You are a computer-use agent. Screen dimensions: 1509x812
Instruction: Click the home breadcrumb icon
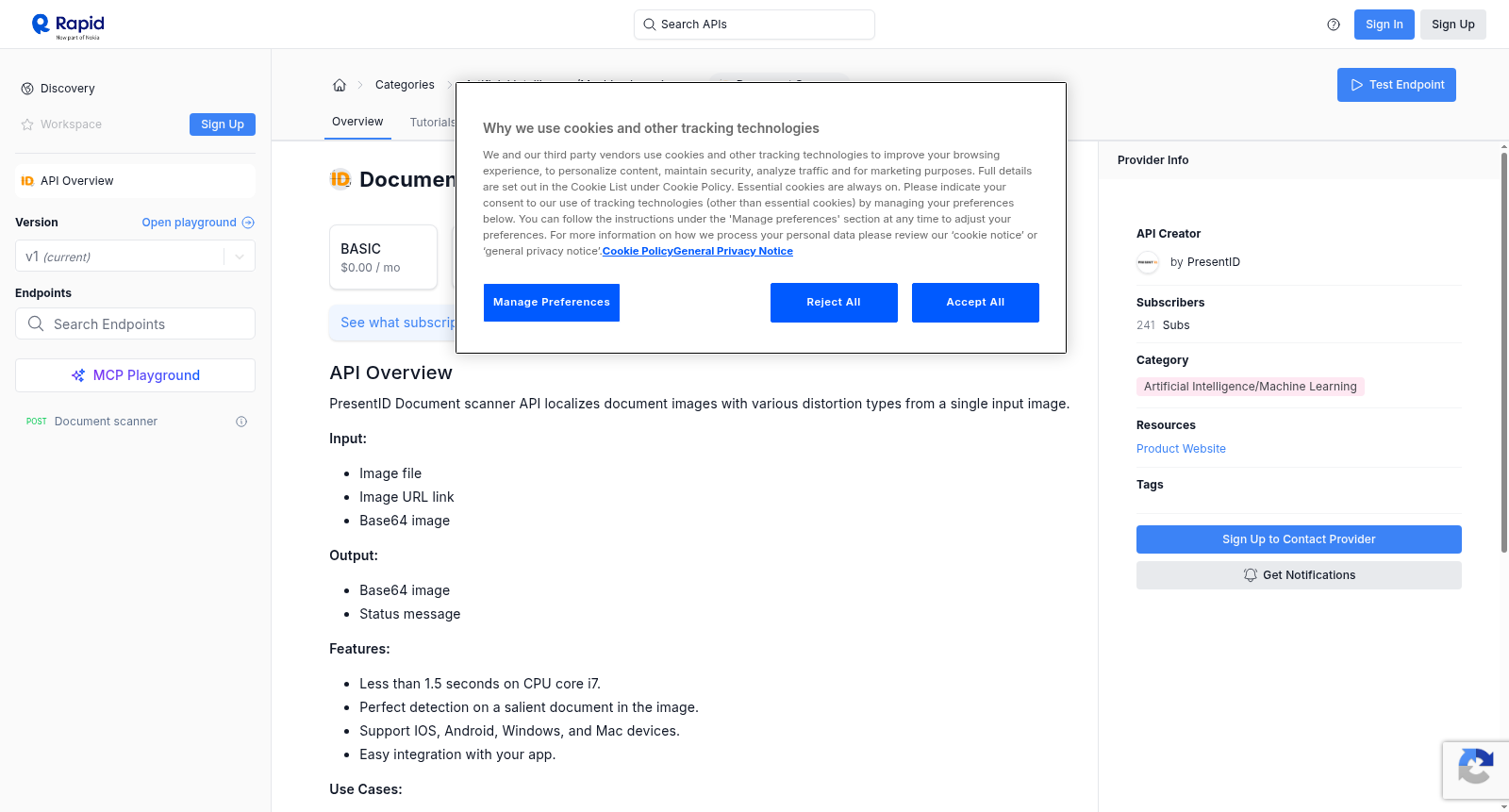coord(340,85)
